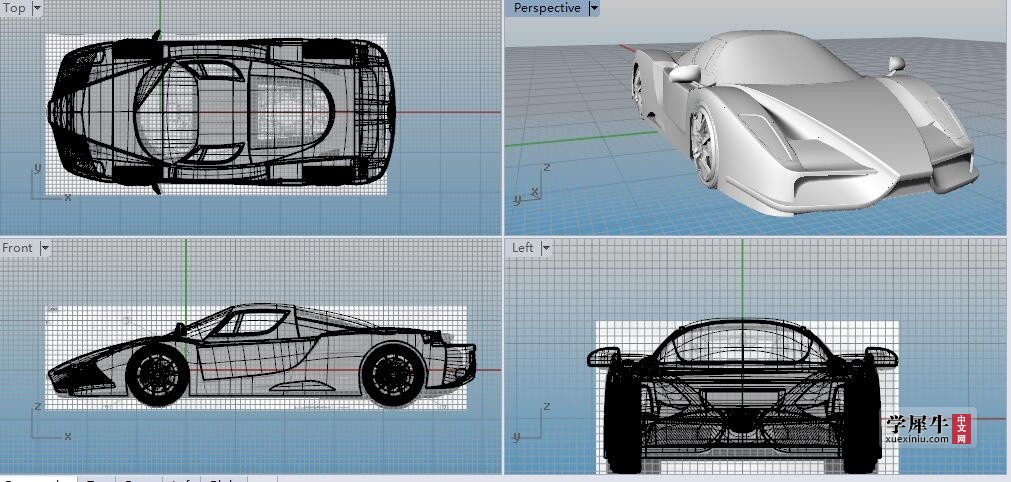Open the Perspective viewport dropdown arrow
The width and height of the screenshot is (1011, 482).
[x=594, y=8]
